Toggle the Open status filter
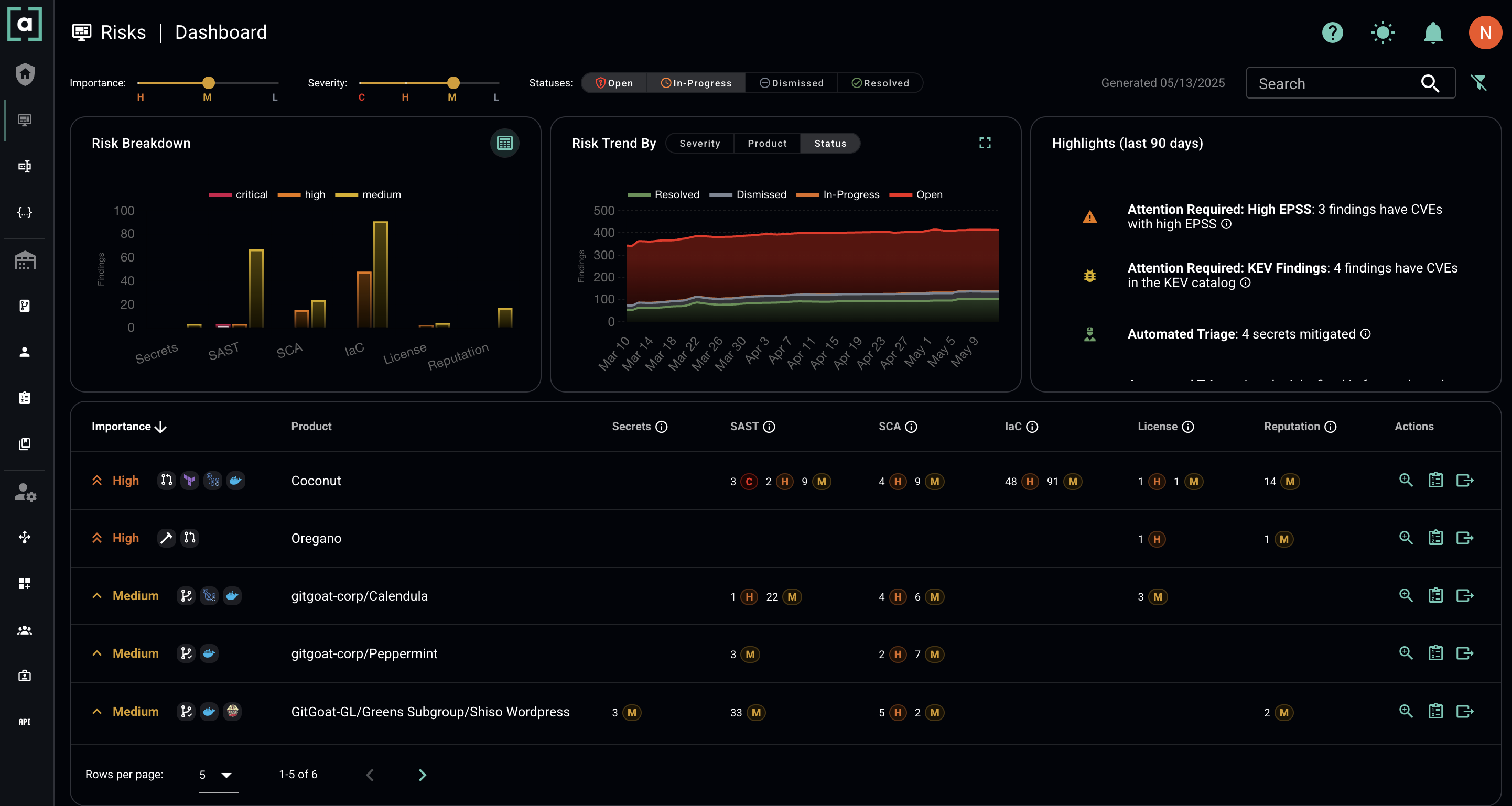1512x806 pixels. [x=614, y=83]
